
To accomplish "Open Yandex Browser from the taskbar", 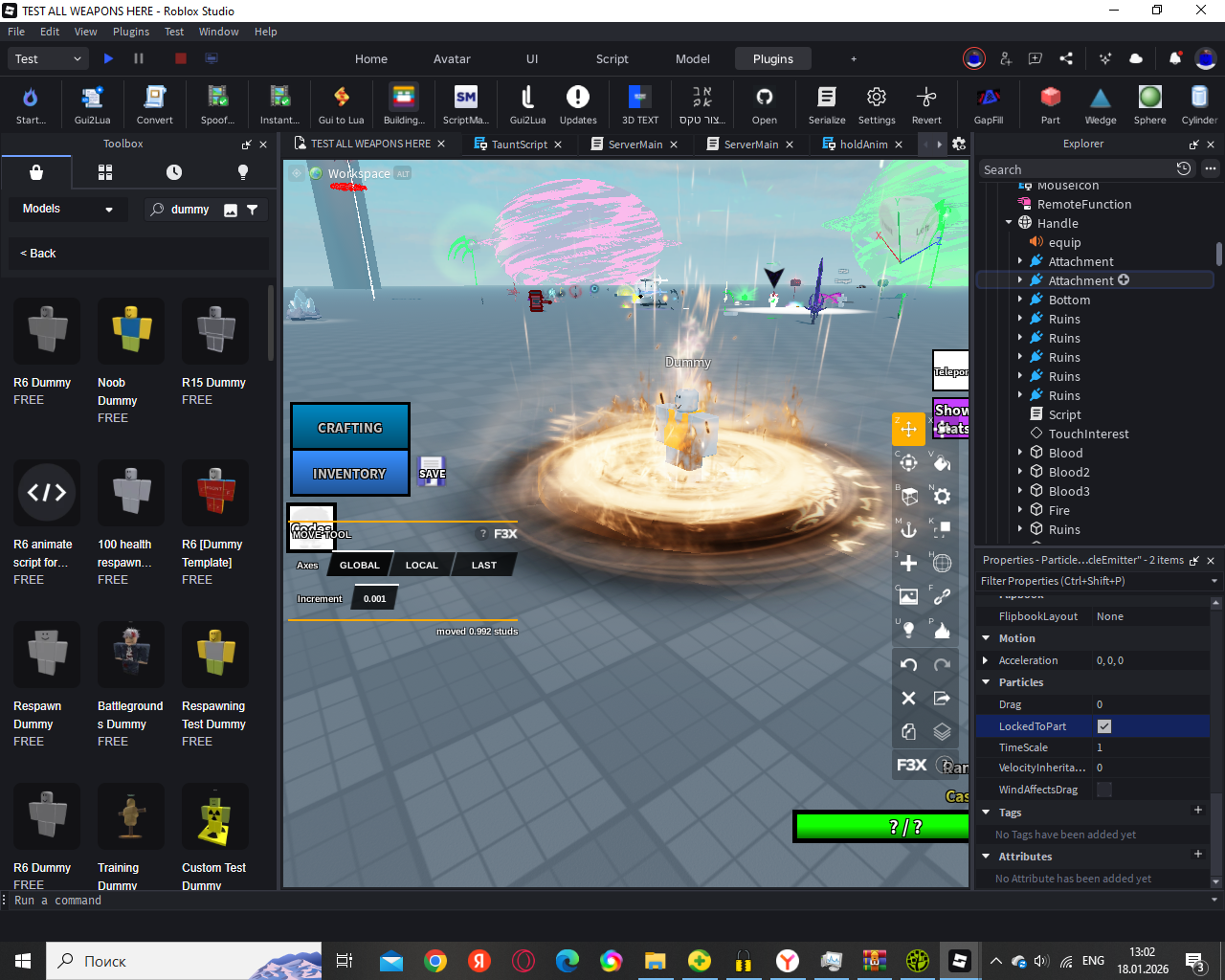I will tap(788, 961).
